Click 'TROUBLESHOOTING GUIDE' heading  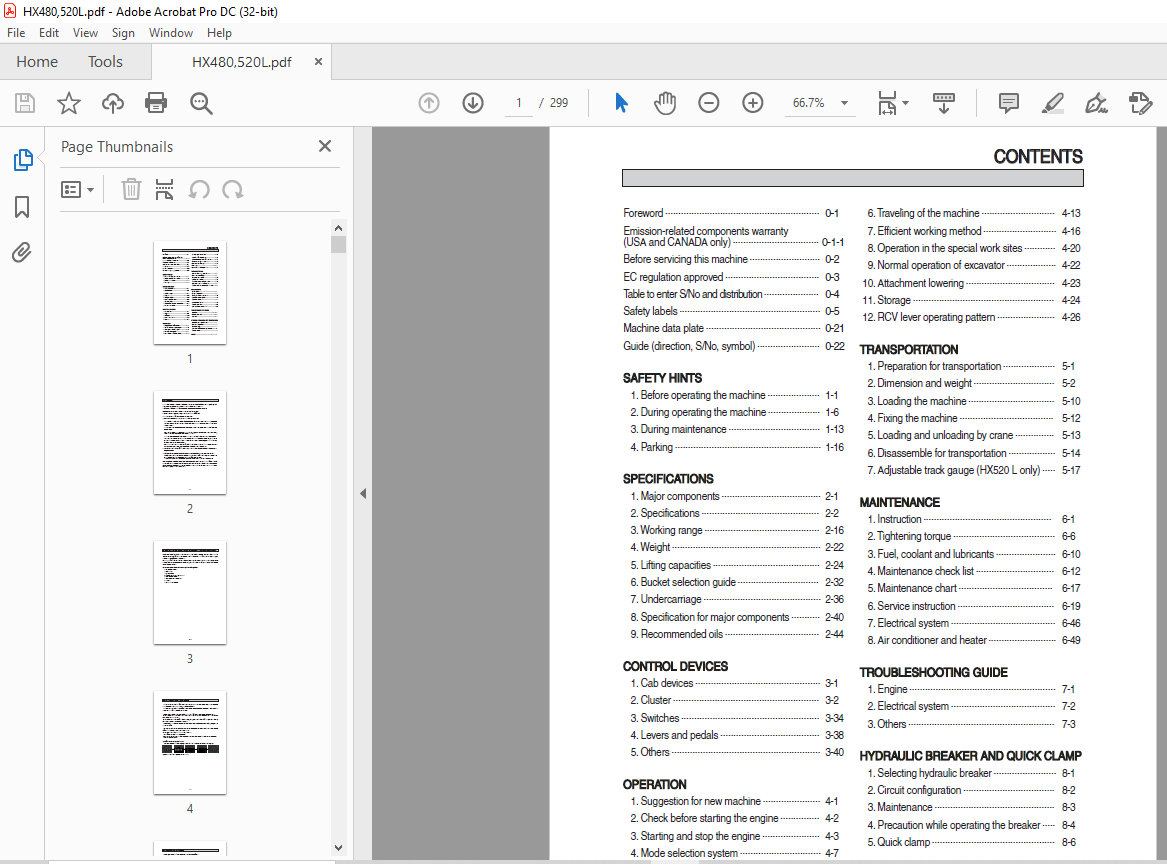click(933, 672)
